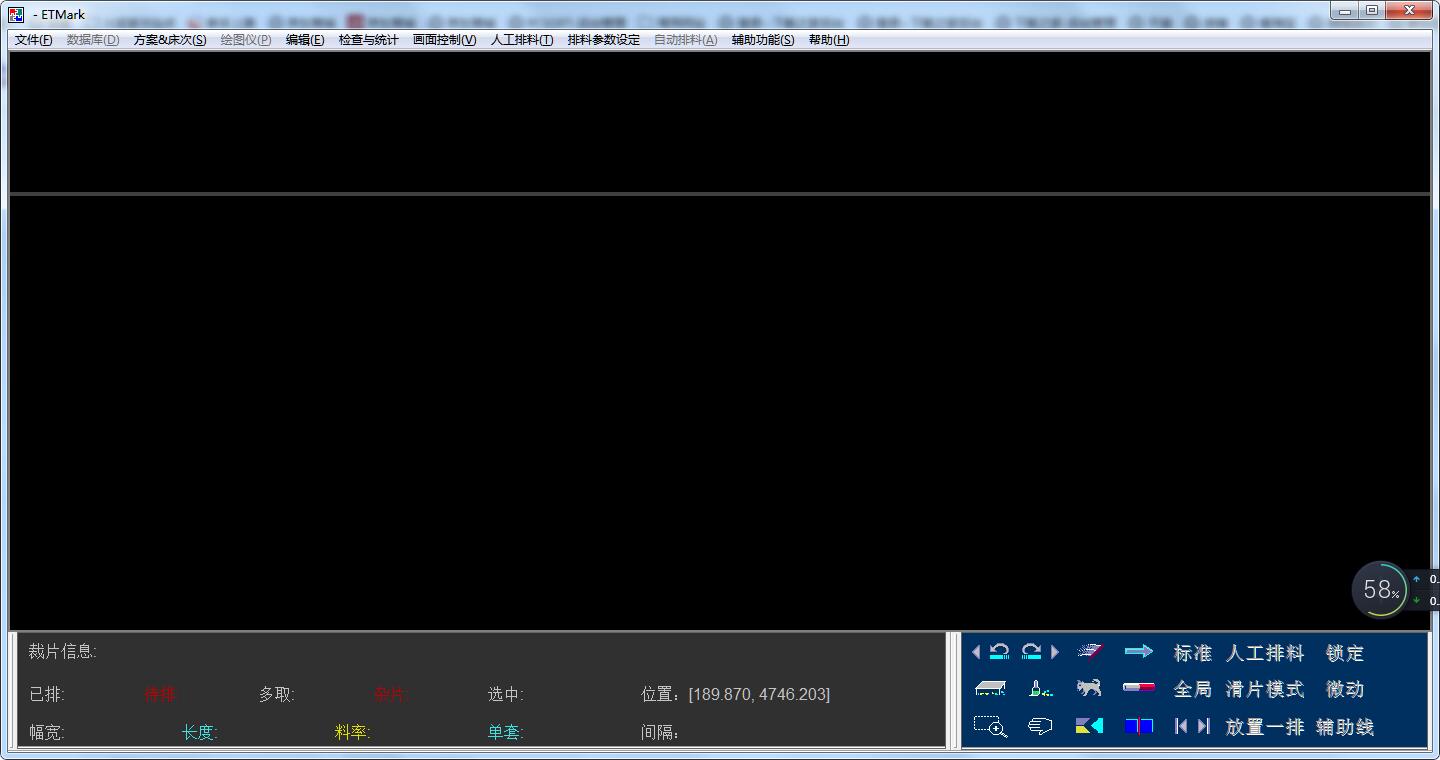The height and width of the screenshot is (760, 1440).
Task: Click the red 待排 label
Action: coord(160,694)
